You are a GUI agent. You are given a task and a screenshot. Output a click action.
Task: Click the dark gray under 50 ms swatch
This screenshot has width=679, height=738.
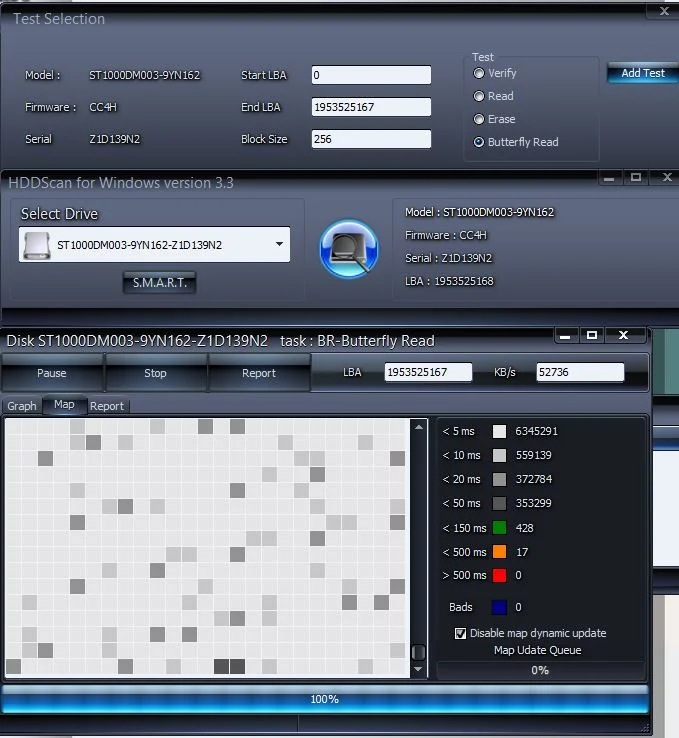click(499, 503)
